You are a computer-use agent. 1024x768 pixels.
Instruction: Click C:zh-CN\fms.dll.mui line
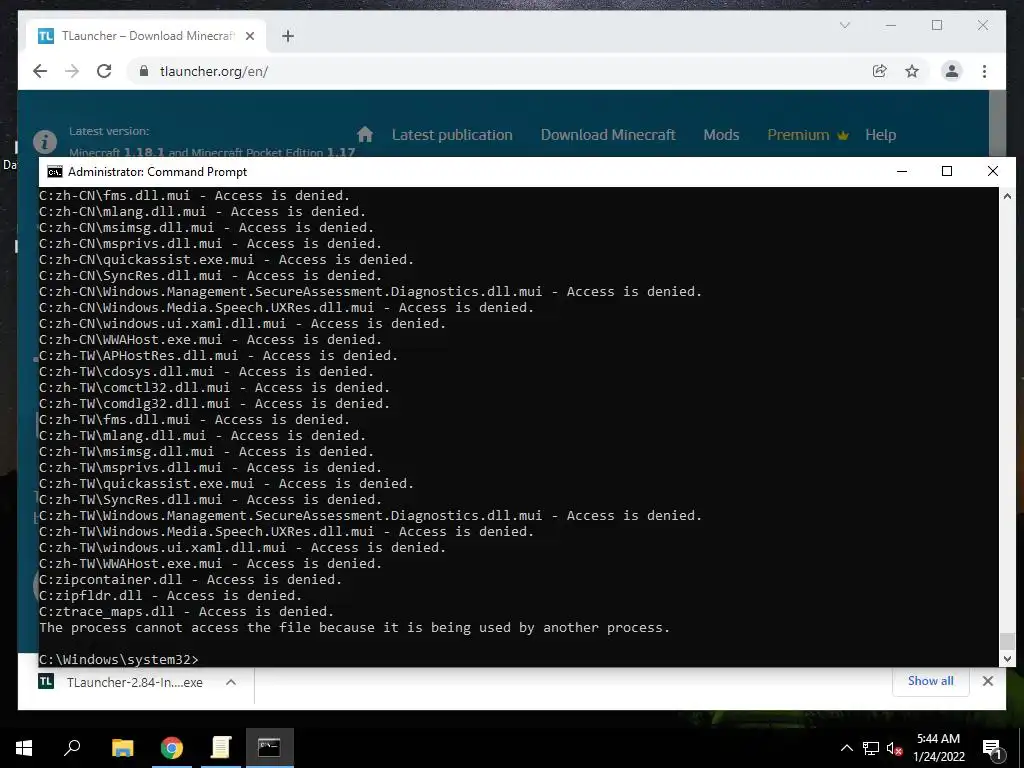point(195,196)
